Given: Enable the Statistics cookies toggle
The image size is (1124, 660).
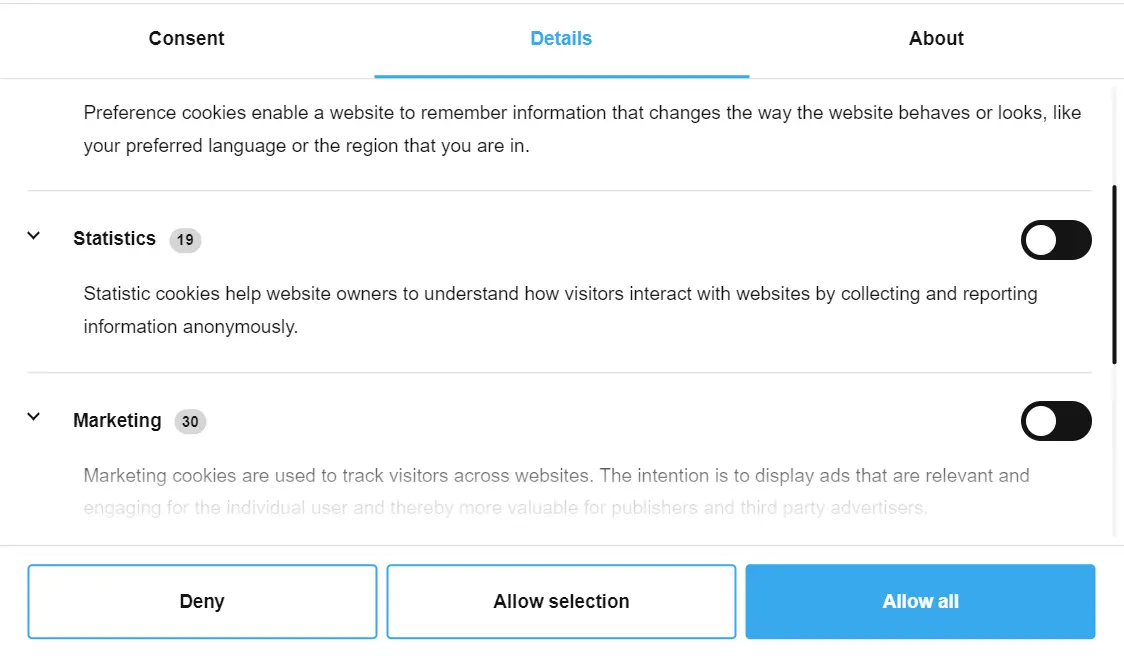Looking at the screenshot, I should coord(1056,240).
